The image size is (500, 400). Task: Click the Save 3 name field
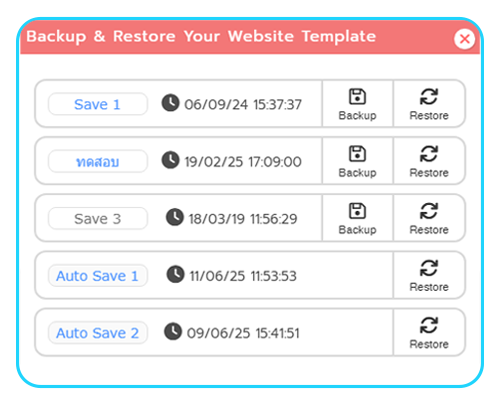[98, 219]
